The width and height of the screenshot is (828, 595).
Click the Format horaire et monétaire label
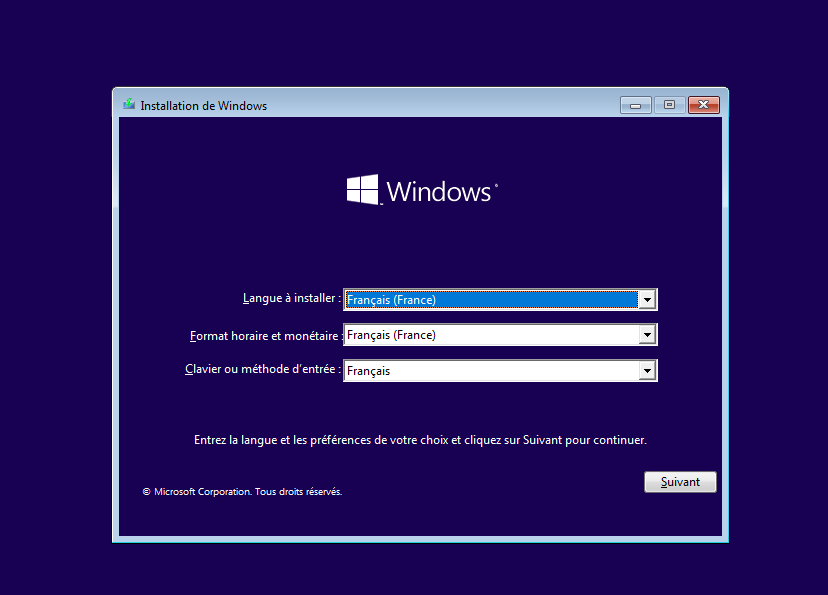point(265,336)
